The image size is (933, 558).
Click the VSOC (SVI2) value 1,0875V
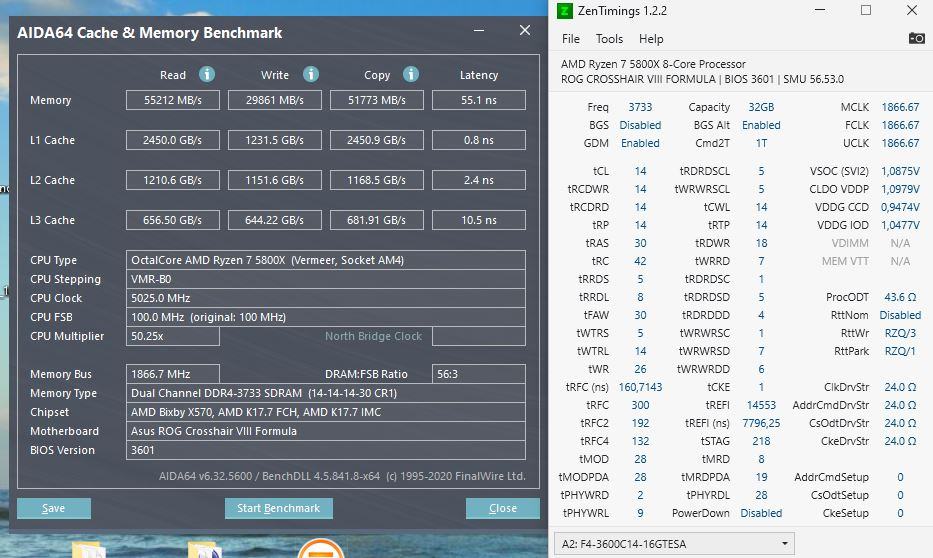900,171
